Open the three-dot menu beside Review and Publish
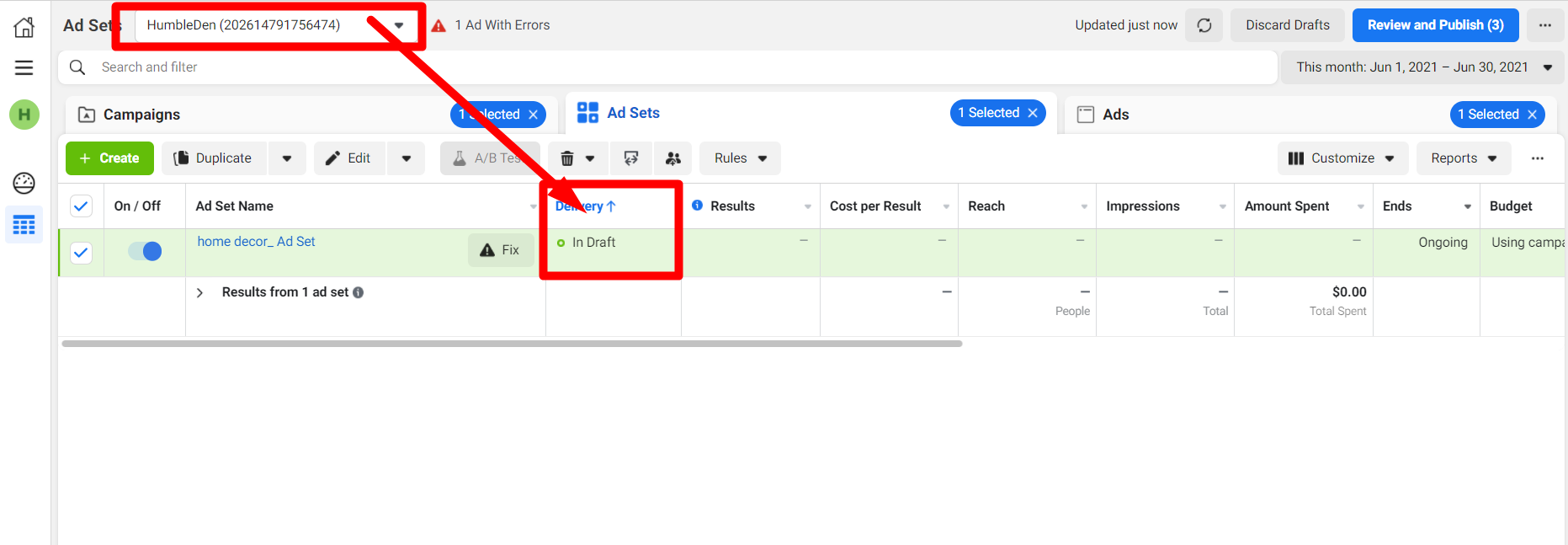The height and width of the screenshot is (545, 1568). click(1544, 25)
